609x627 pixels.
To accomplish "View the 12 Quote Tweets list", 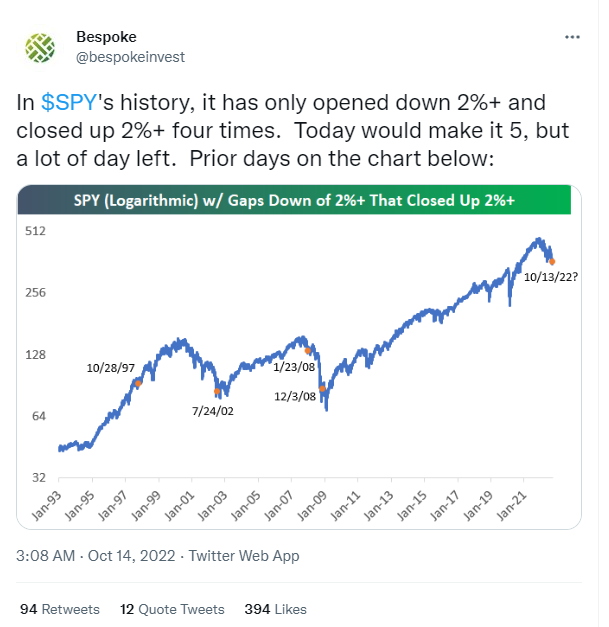I will coord(172,609).
